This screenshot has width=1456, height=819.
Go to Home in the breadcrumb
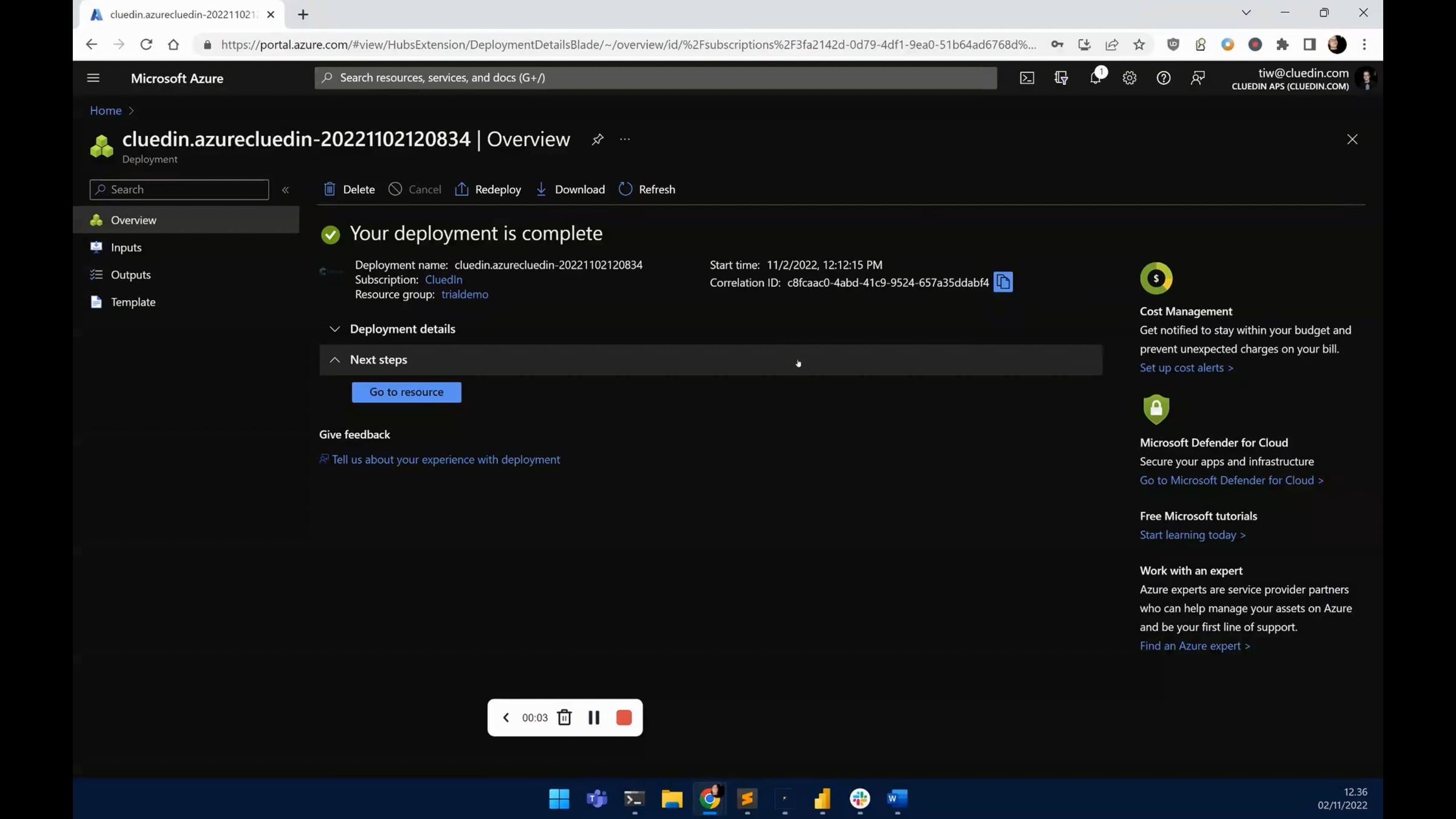tap(106, 110)
